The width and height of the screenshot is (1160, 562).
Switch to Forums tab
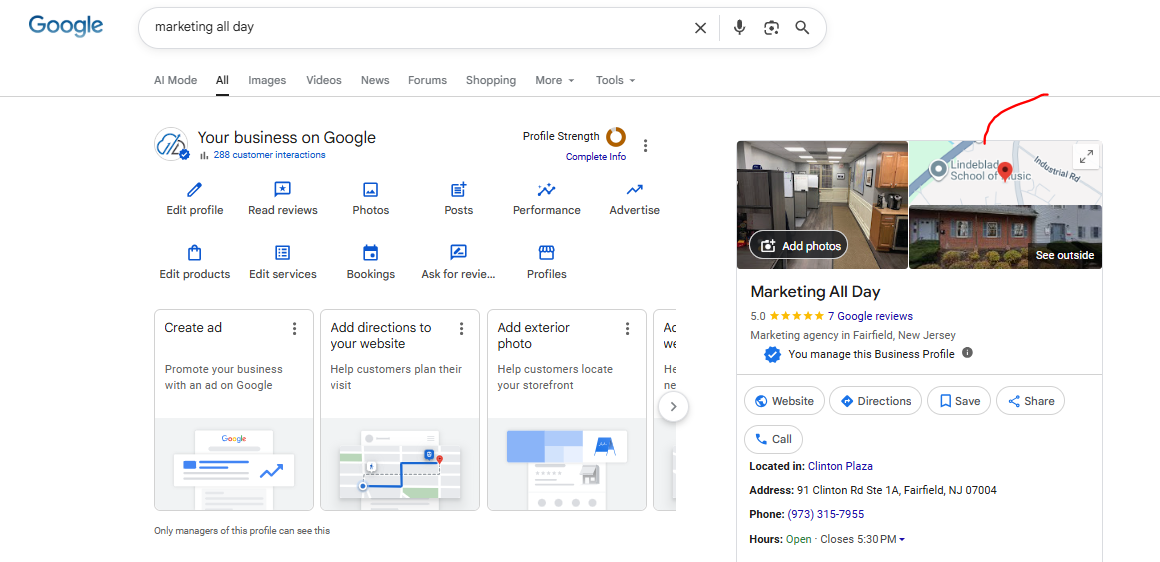[x=428, y=80]
